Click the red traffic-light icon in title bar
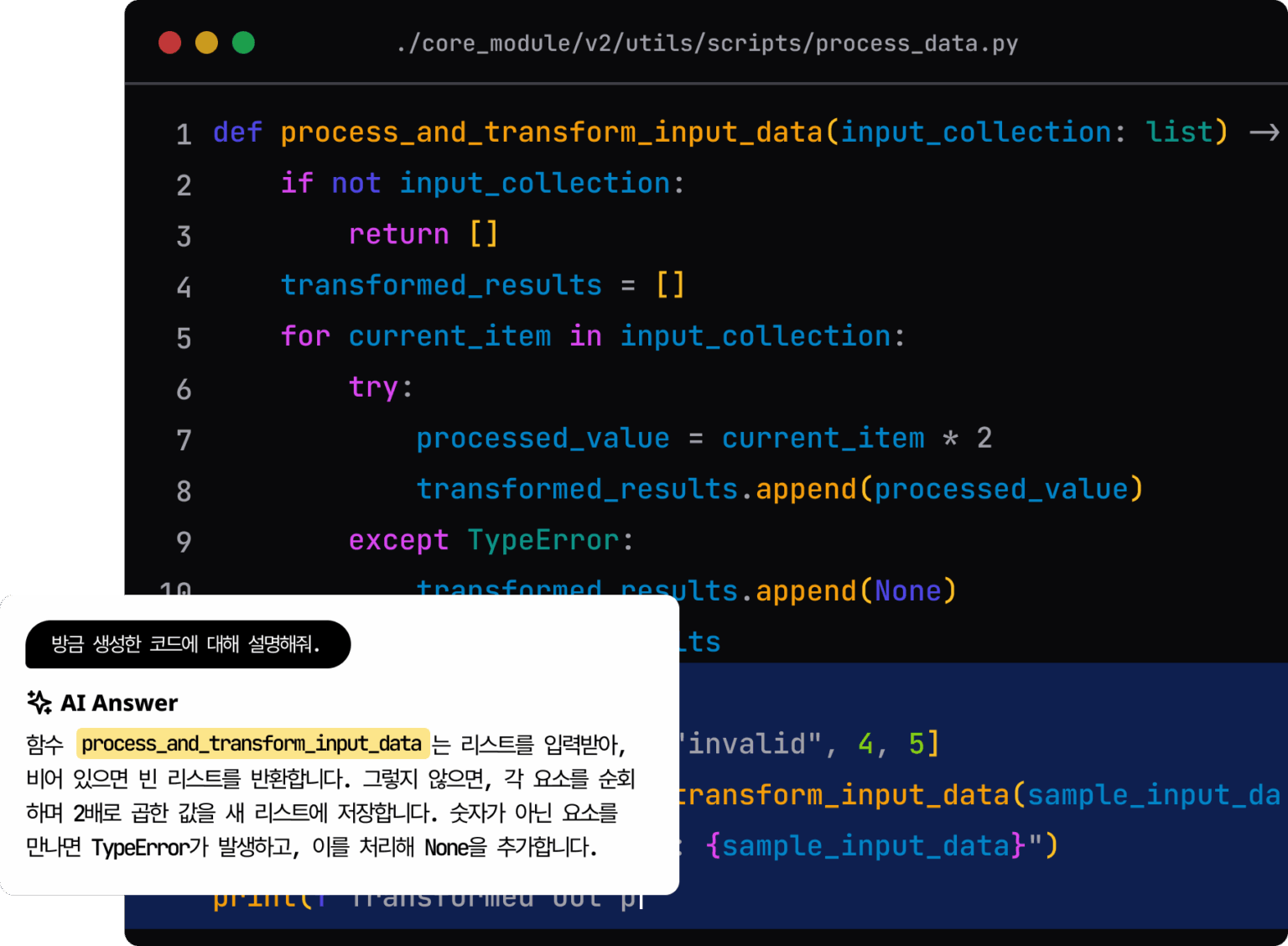 169,42
